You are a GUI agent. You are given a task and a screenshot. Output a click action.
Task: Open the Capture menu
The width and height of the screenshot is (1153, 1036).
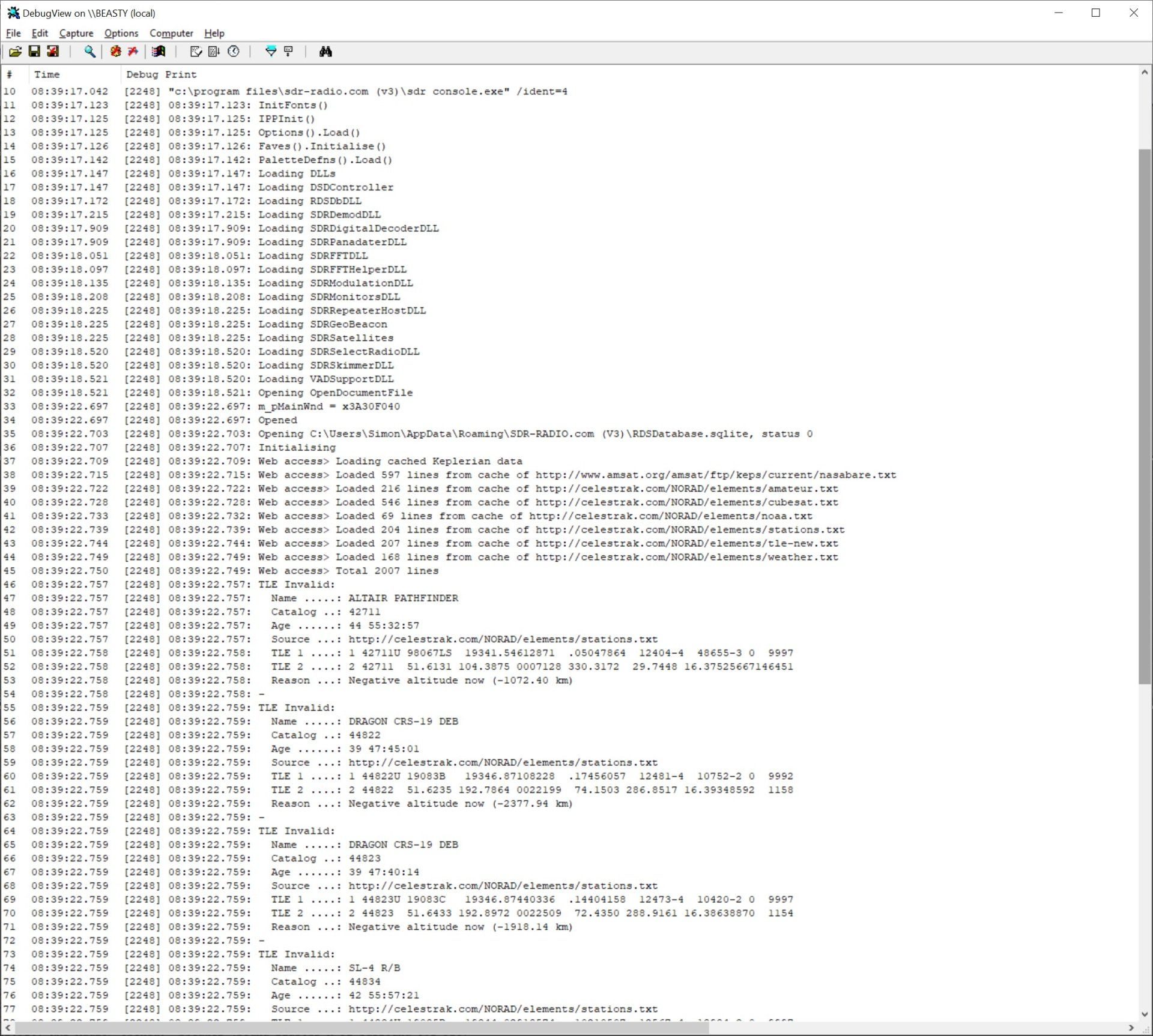pyautogui.click(x=76, y=33)
